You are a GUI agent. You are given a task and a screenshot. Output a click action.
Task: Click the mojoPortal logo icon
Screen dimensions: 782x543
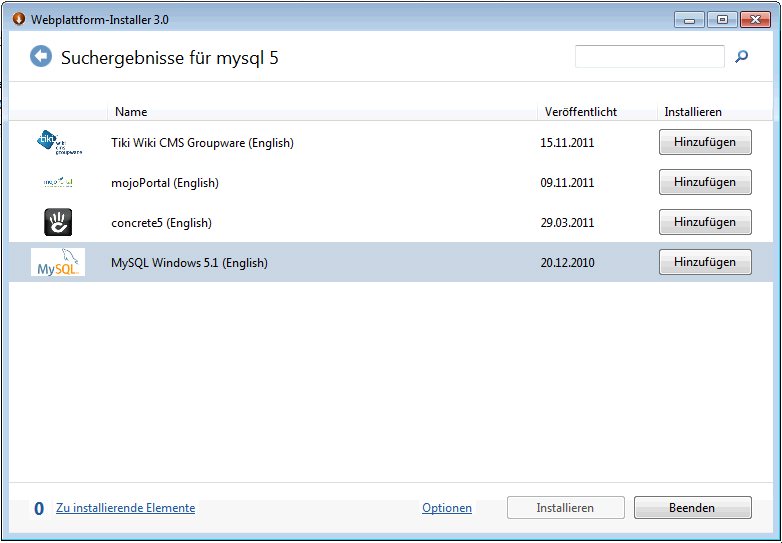(x=58, y=183)
